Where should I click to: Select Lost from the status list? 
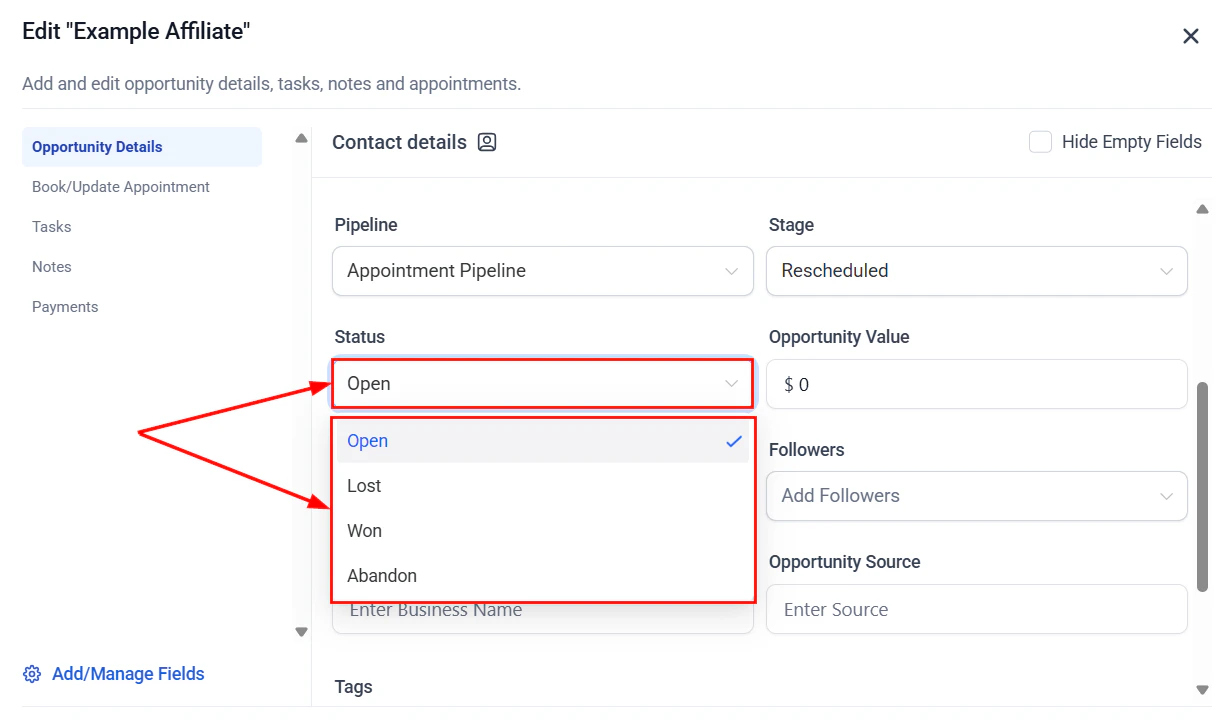(543, 486)
